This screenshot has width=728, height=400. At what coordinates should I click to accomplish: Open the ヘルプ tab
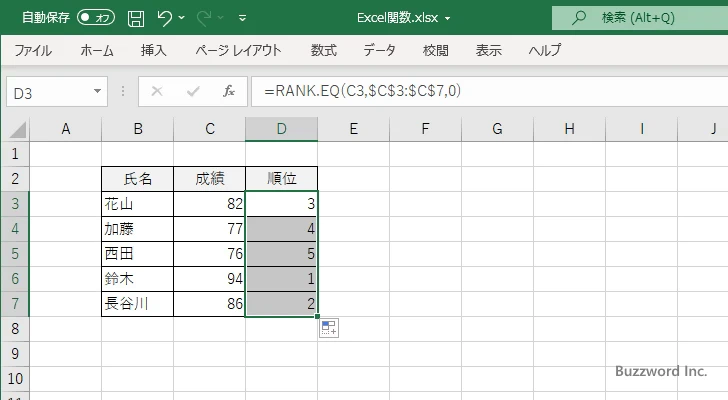click(x=545, y=50)
